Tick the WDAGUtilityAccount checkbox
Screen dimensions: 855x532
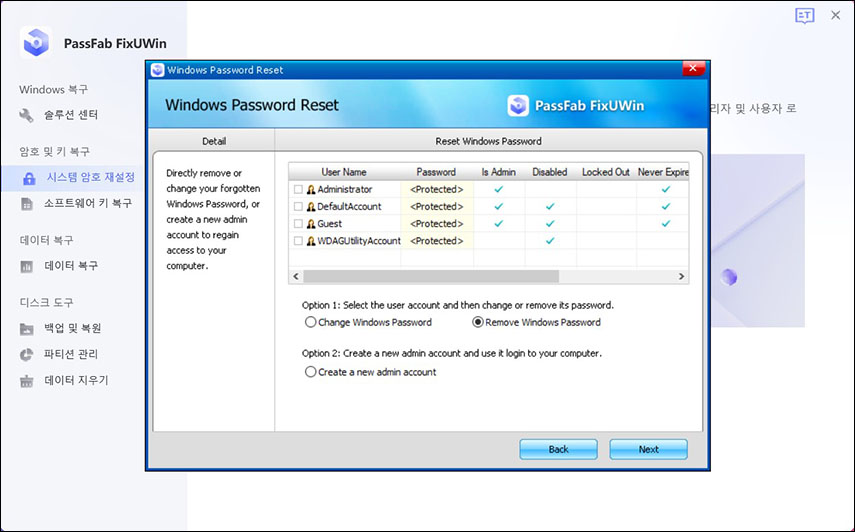[x=298, y=241]
